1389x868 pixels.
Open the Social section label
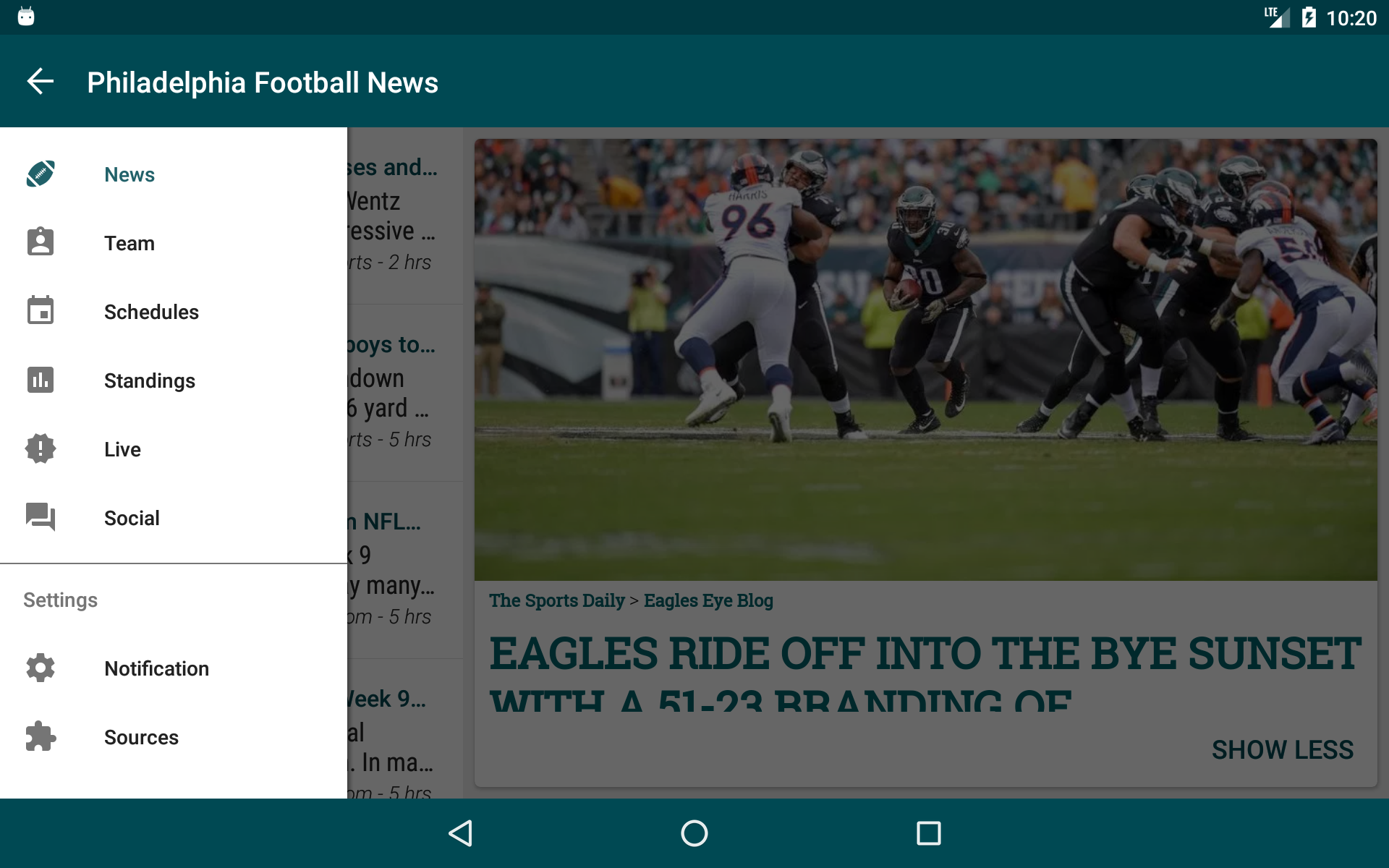tap(132, 518)
